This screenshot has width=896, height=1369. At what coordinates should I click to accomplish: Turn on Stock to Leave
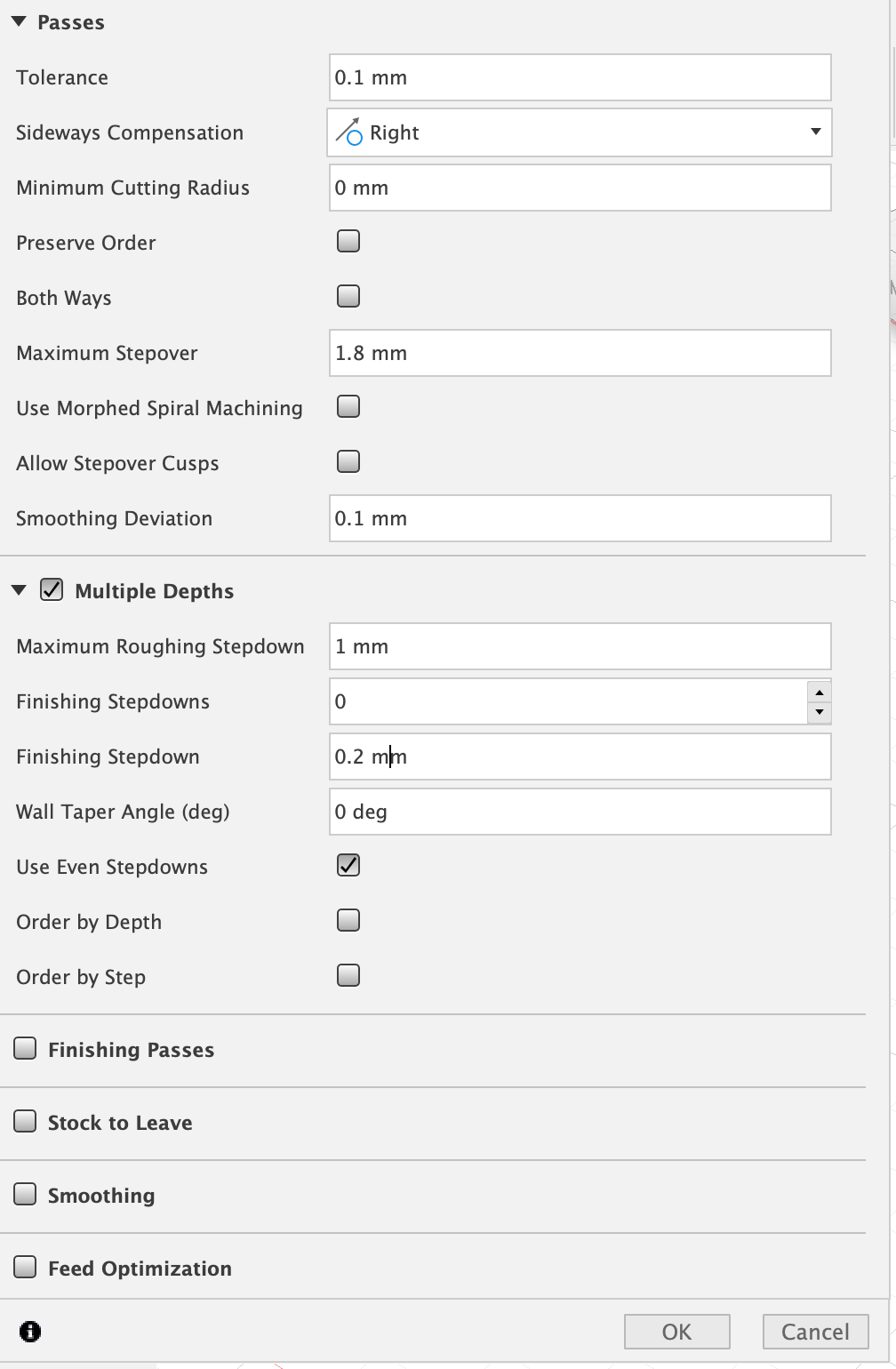(x=25, y=1121)
